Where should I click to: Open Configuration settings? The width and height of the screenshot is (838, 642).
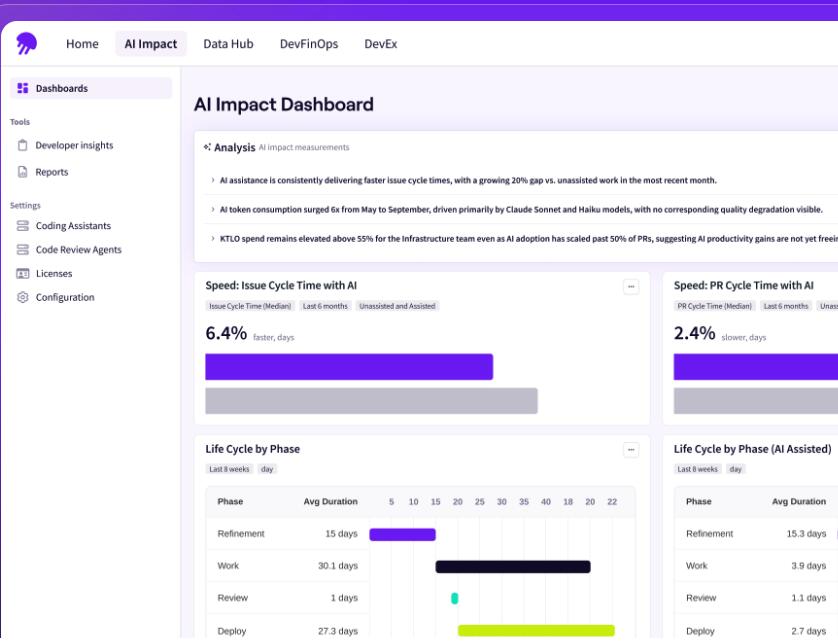(x=65, y=297)
